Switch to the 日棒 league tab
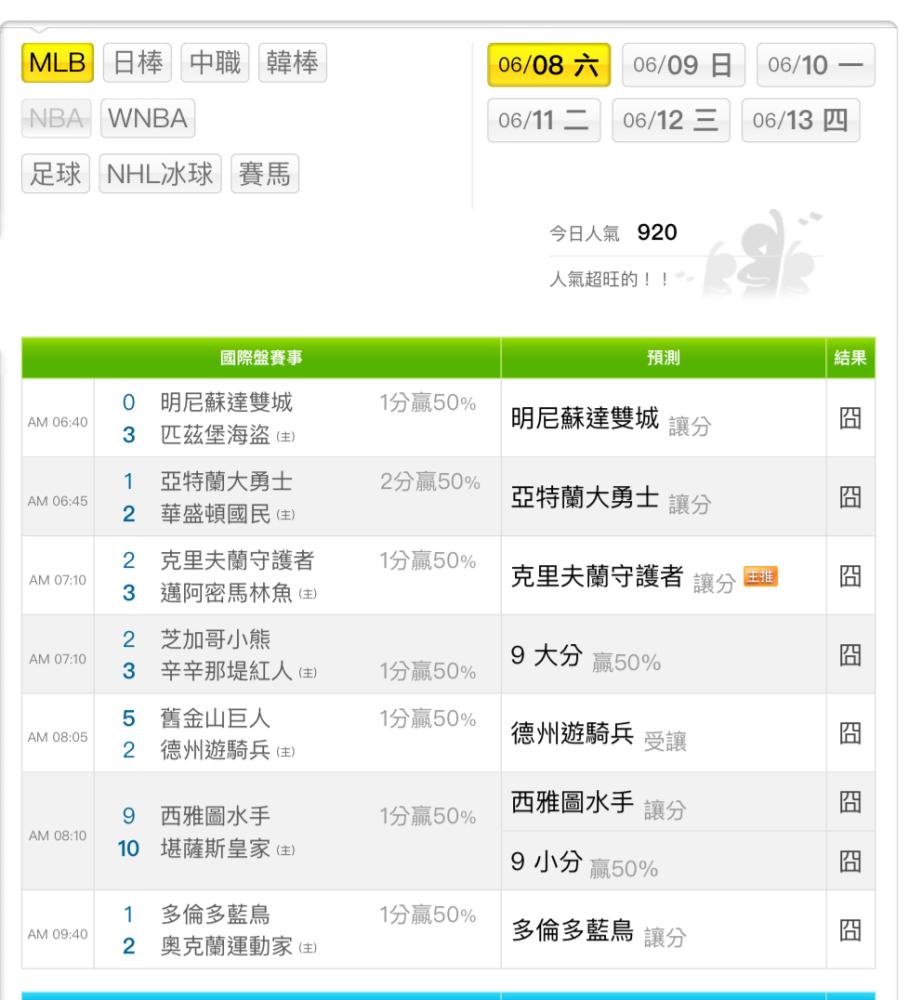909x1000 pixels. [137, 62]
